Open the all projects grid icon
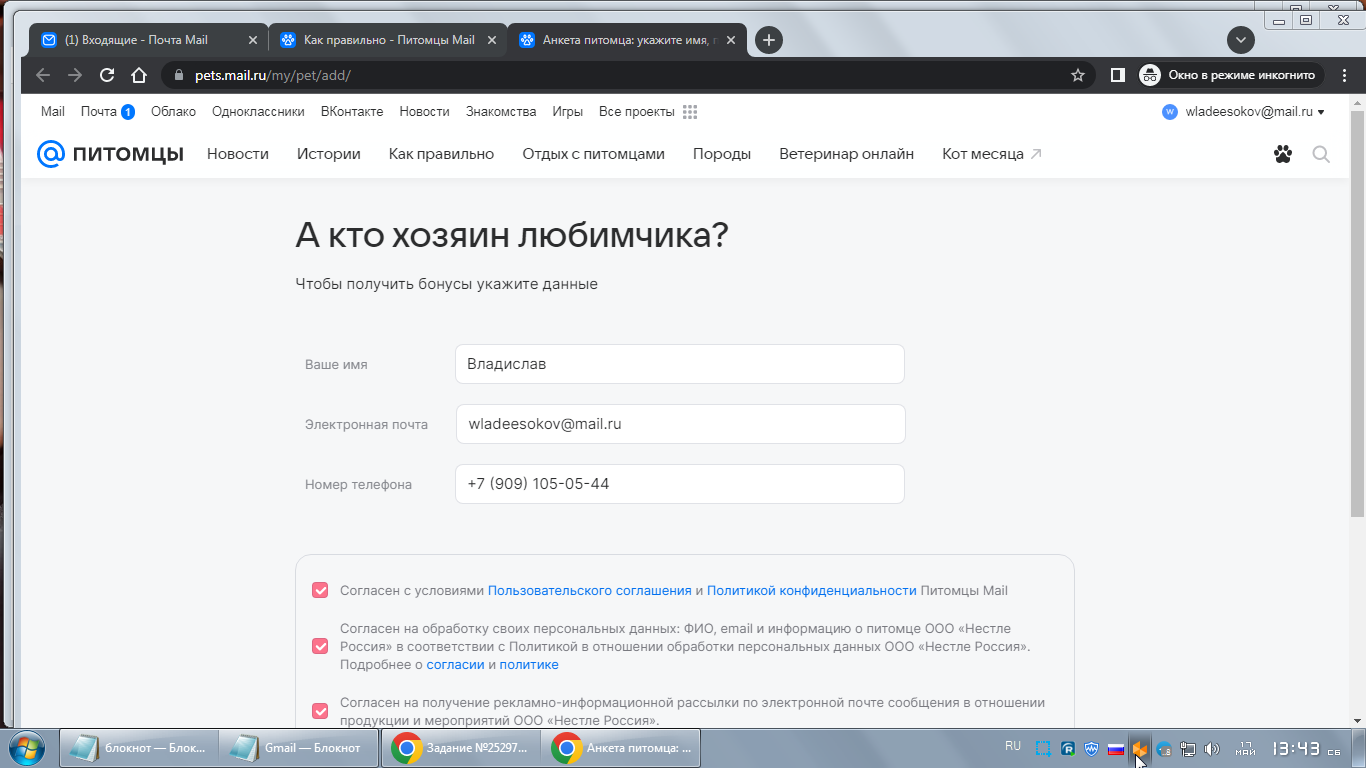Viewport: 1366px width, 768px height. click(690, 112)
